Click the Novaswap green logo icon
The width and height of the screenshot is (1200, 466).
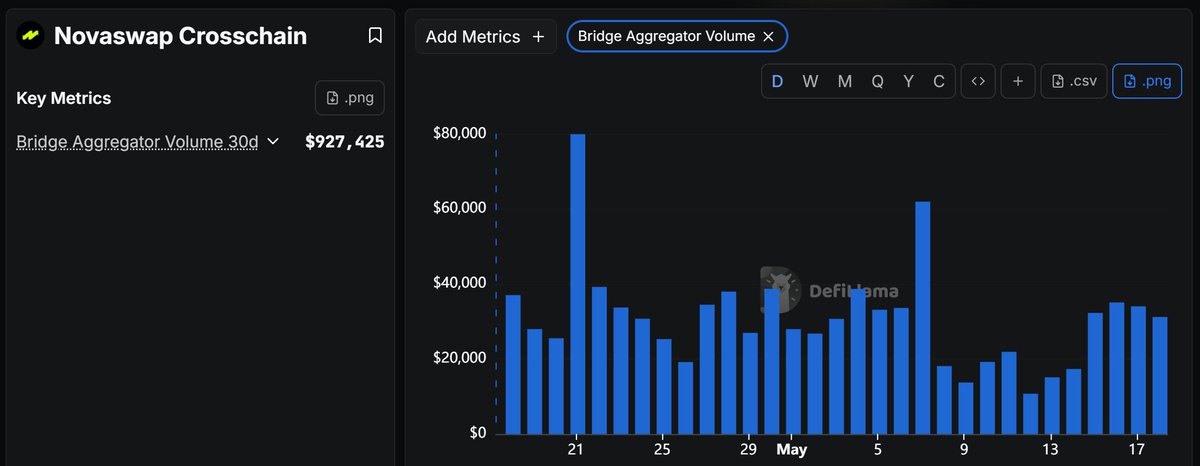[30, 36]
